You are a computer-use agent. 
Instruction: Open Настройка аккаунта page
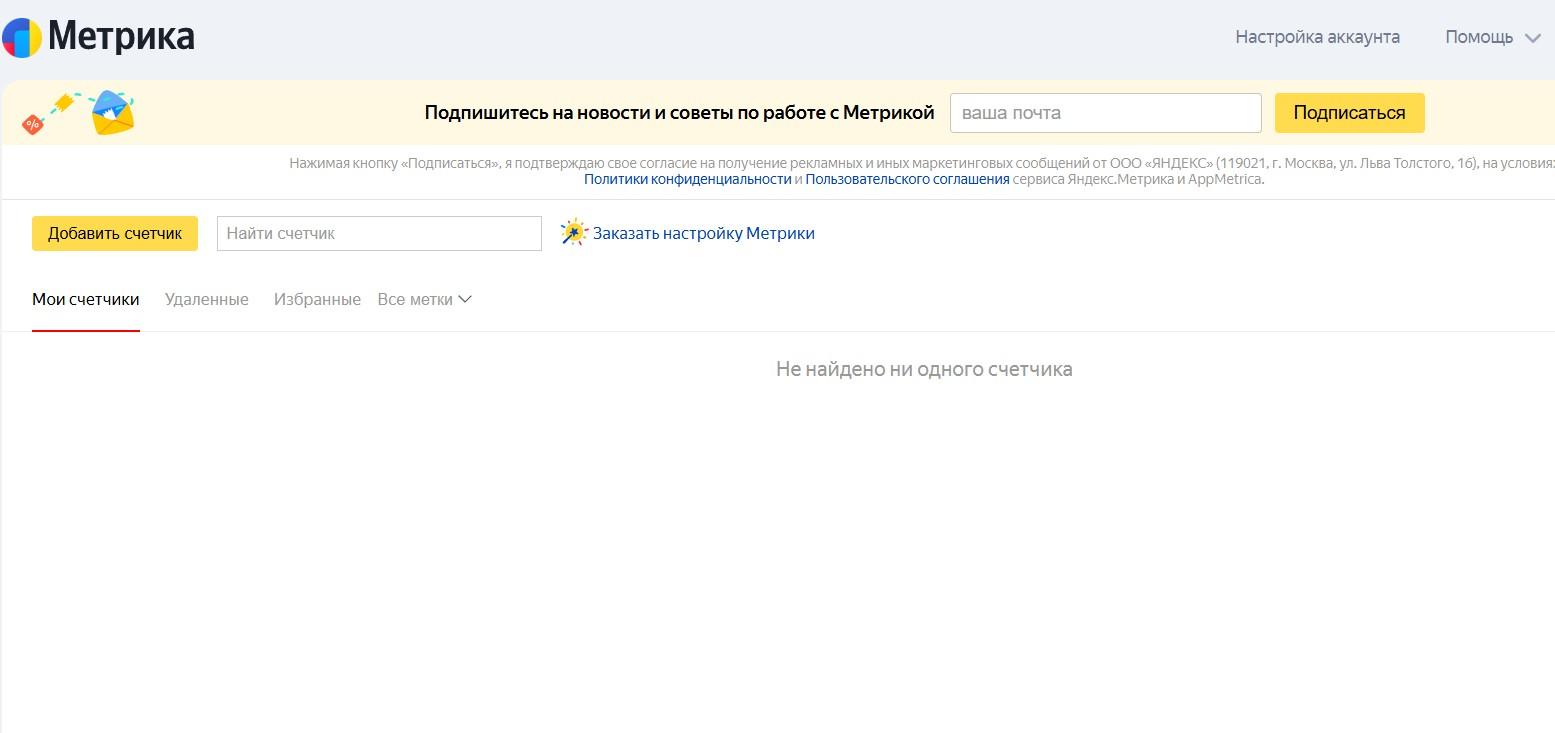pos(1317,37)
